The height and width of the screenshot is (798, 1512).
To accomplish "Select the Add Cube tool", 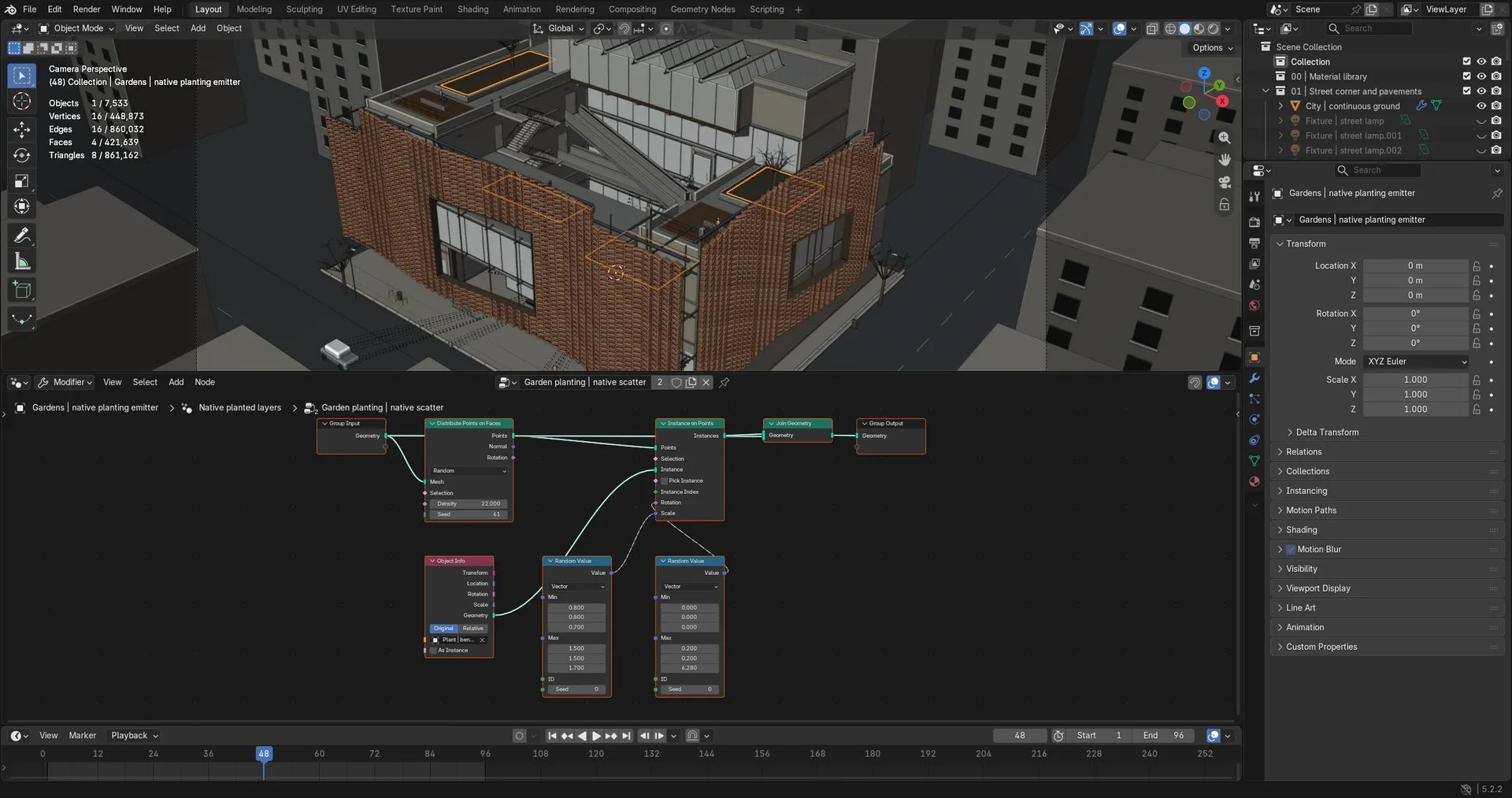I will (x=22, y=290).
